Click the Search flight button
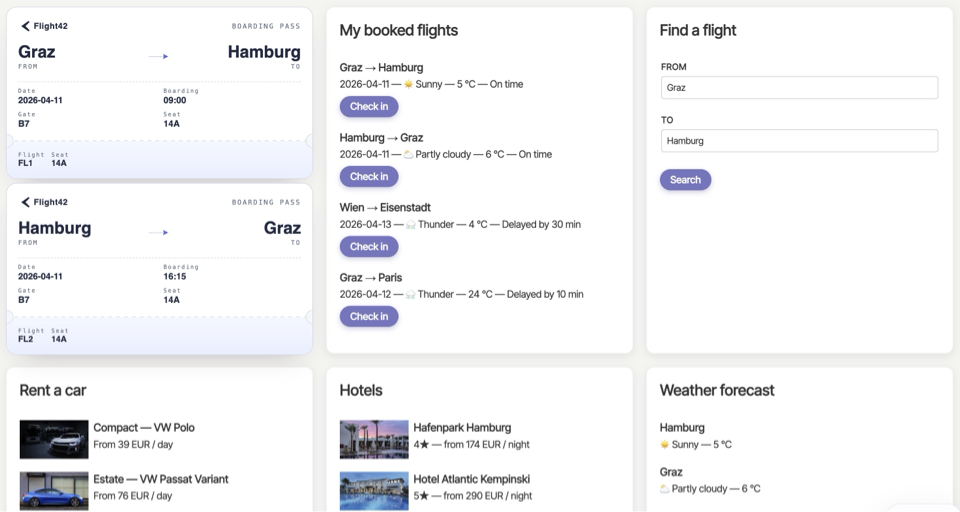 [x=685, y=180]
